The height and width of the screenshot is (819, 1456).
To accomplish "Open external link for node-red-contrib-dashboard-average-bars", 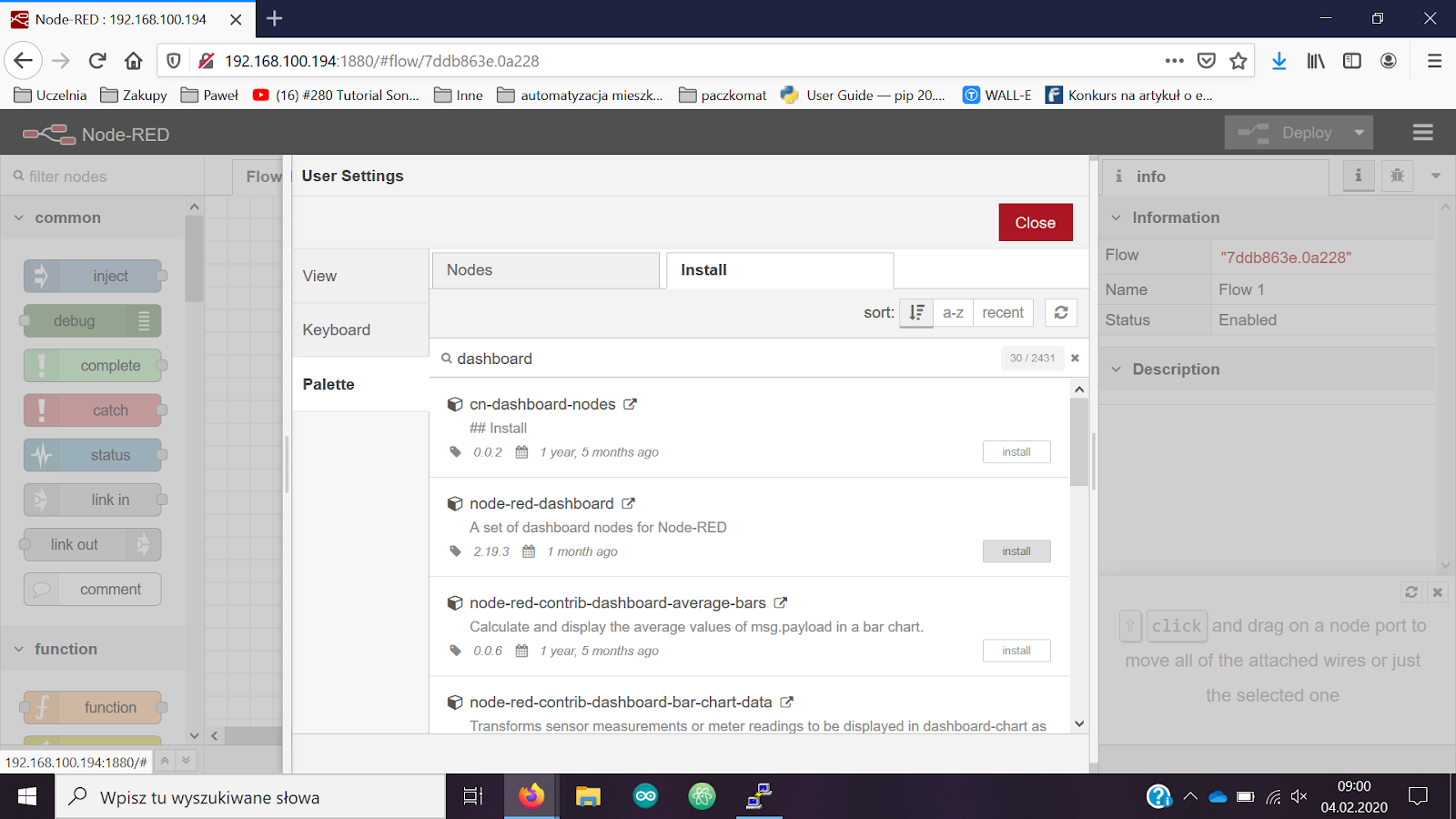I will 780,602.
